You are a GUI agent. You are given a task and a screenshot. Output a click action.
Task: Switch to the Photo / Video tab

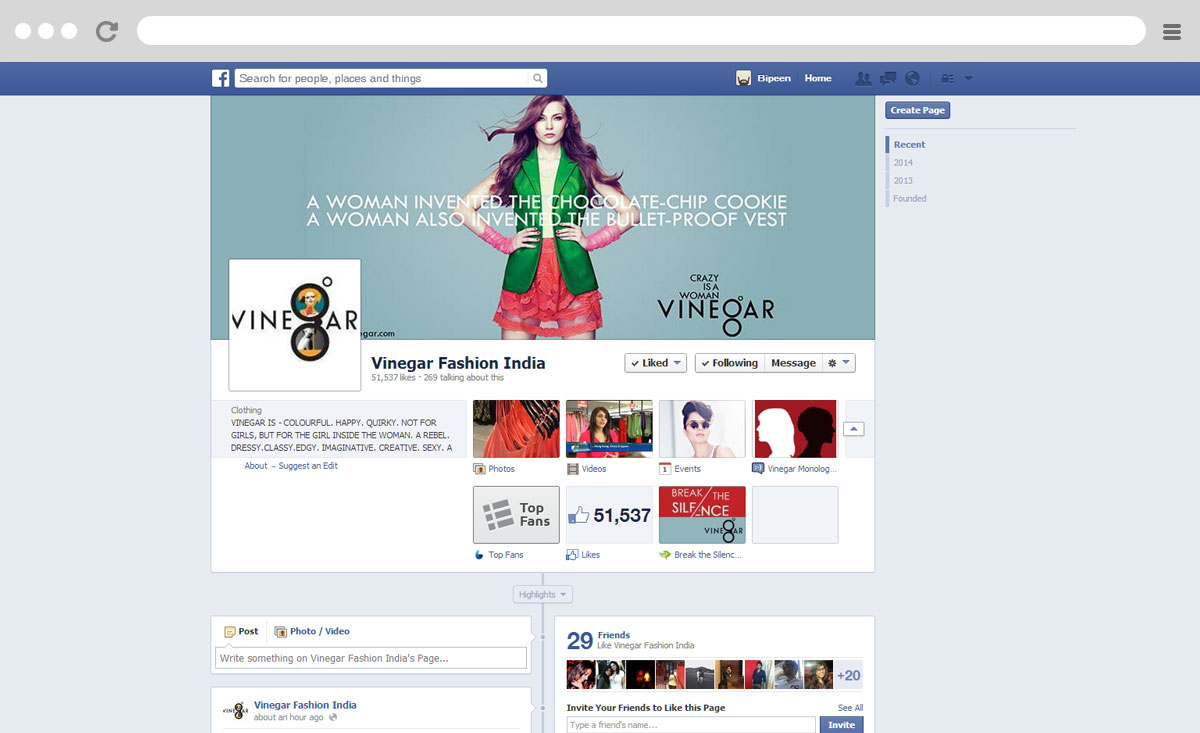(x=312, y=631)
